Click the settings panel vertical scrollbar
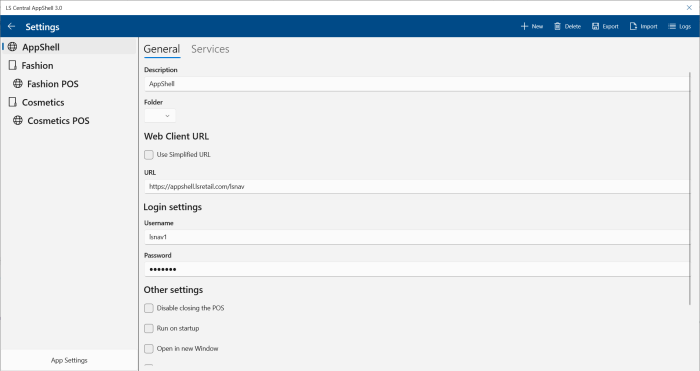The width and height of the screenshot is (700, 371). tap(690, 188)
